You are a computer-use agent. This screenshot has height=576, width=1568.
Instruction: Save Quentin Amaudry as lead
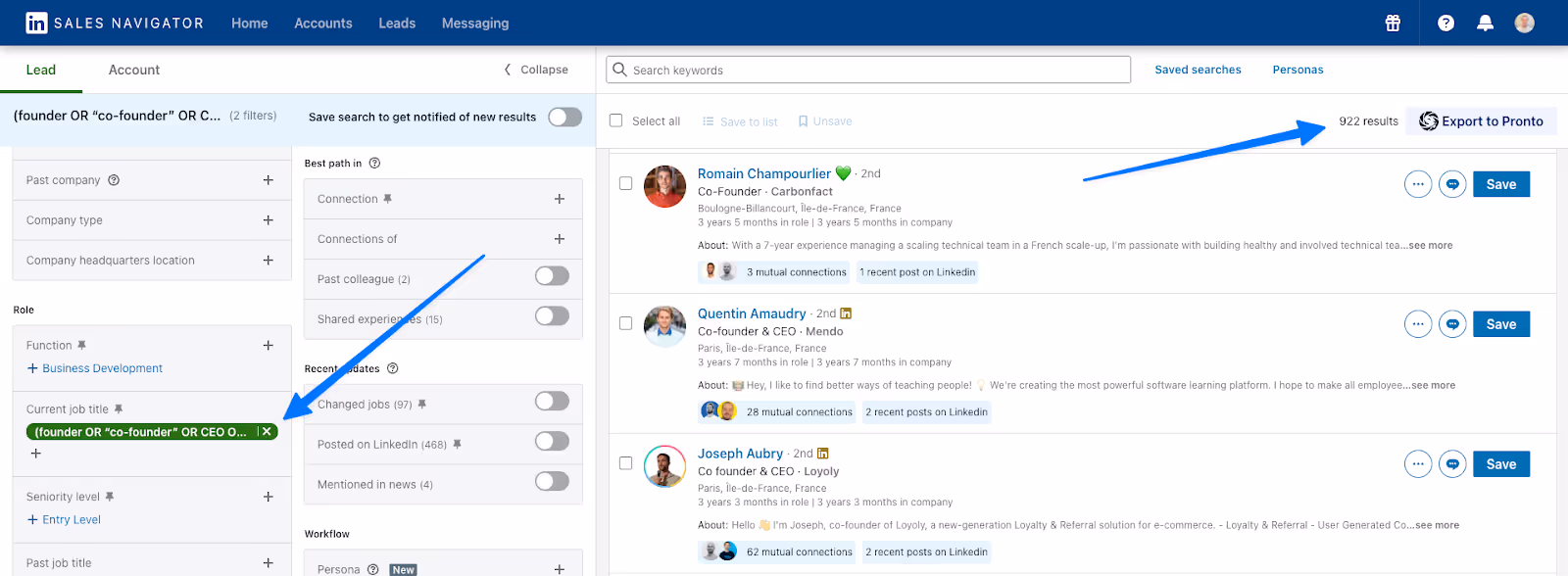coord(1501,324)
